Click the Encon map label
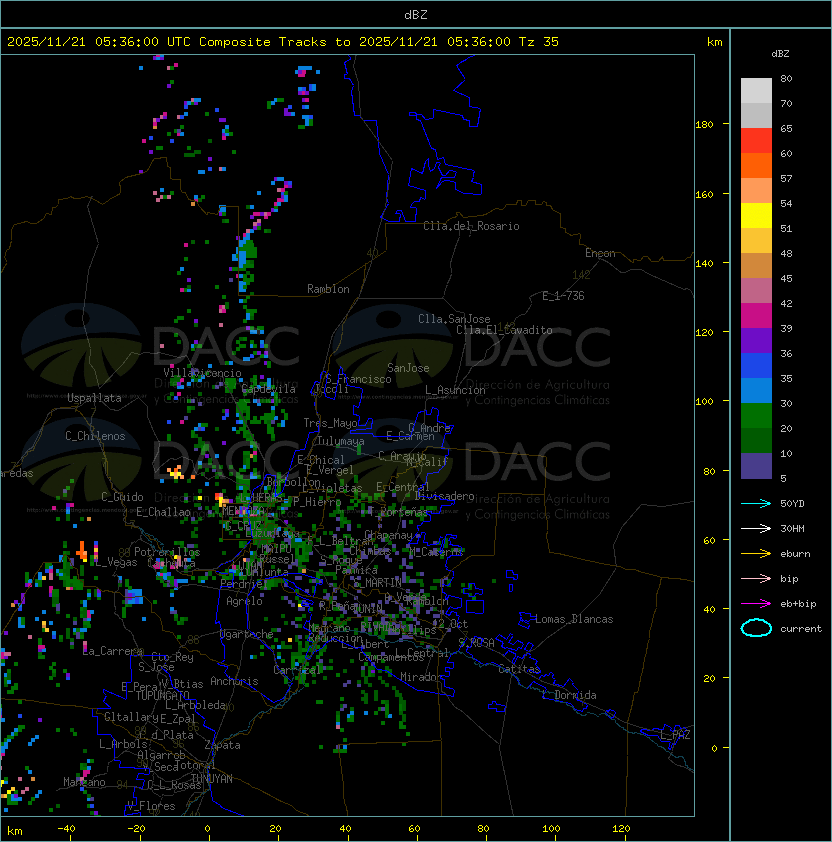 600,253
